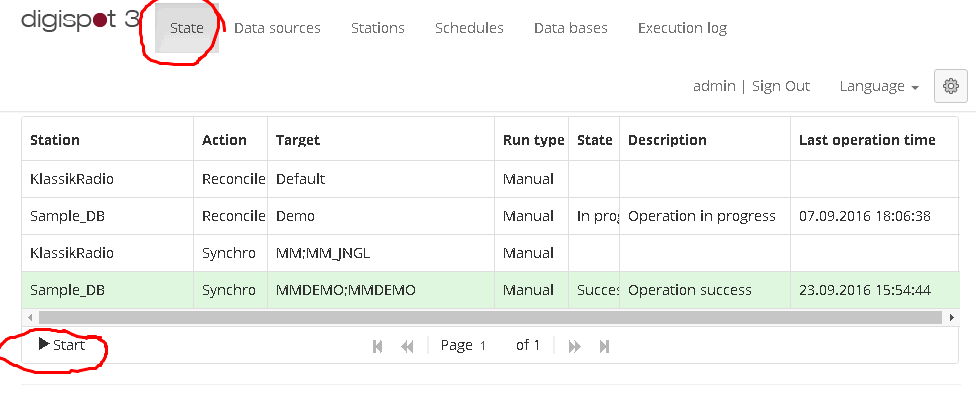Click the 'Succes' state cell
Viewport: 976px width, 394px height.
(x=594, y=290)
